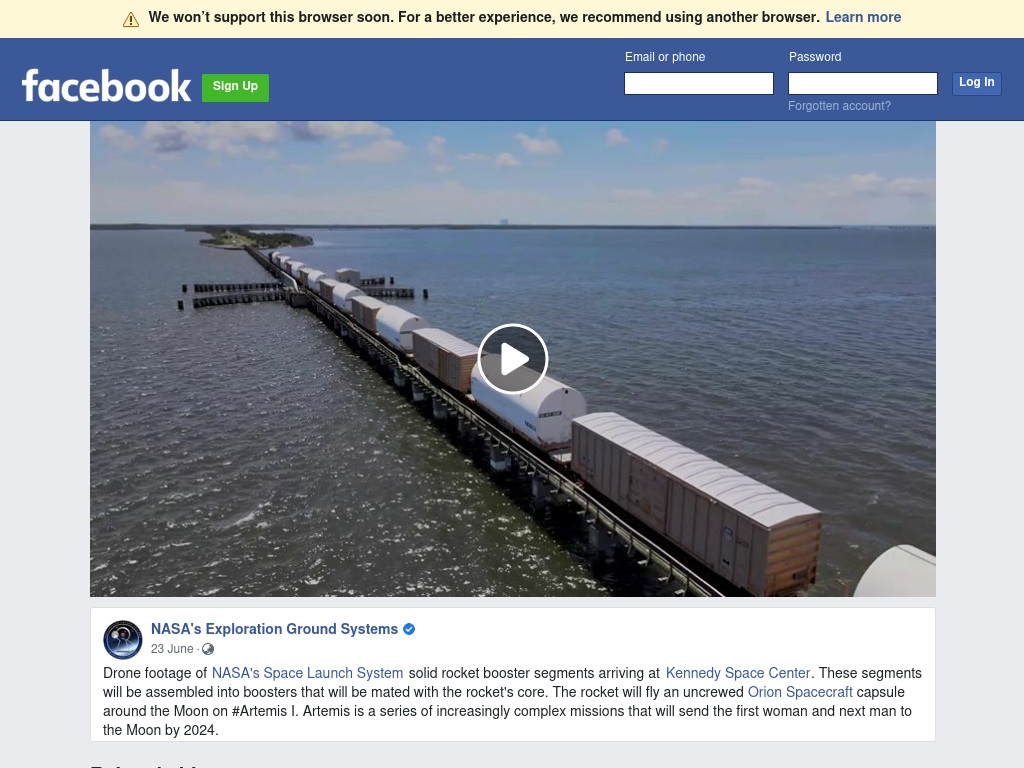The height and width of the screenshot is (768, 1024).
Task: Open NASA's Exploration Ground Systems page name
Action: [x=274, y=629]
